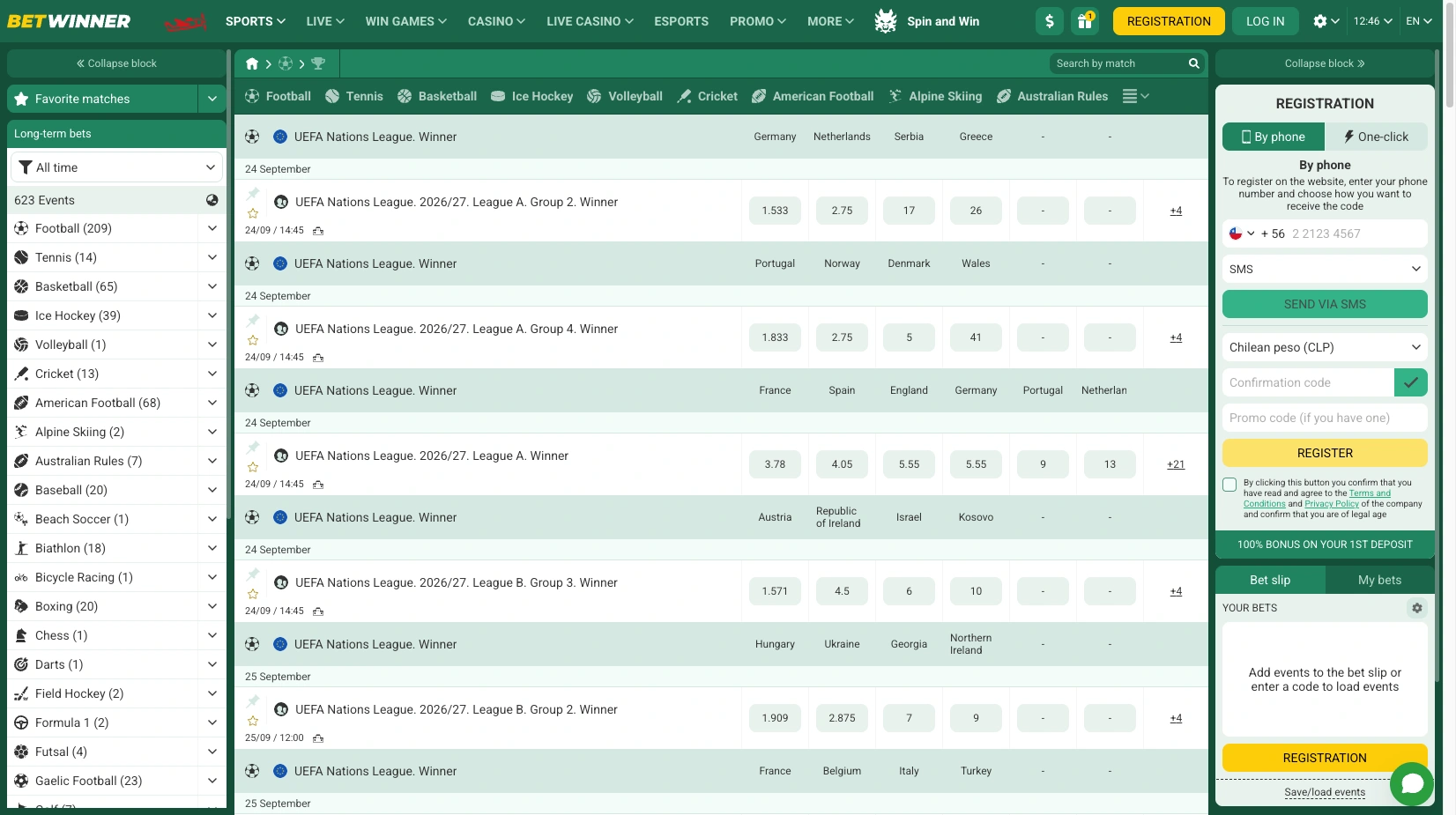
Task: Click the Football icon in sports bar
Action: click(x=252, y=96)
